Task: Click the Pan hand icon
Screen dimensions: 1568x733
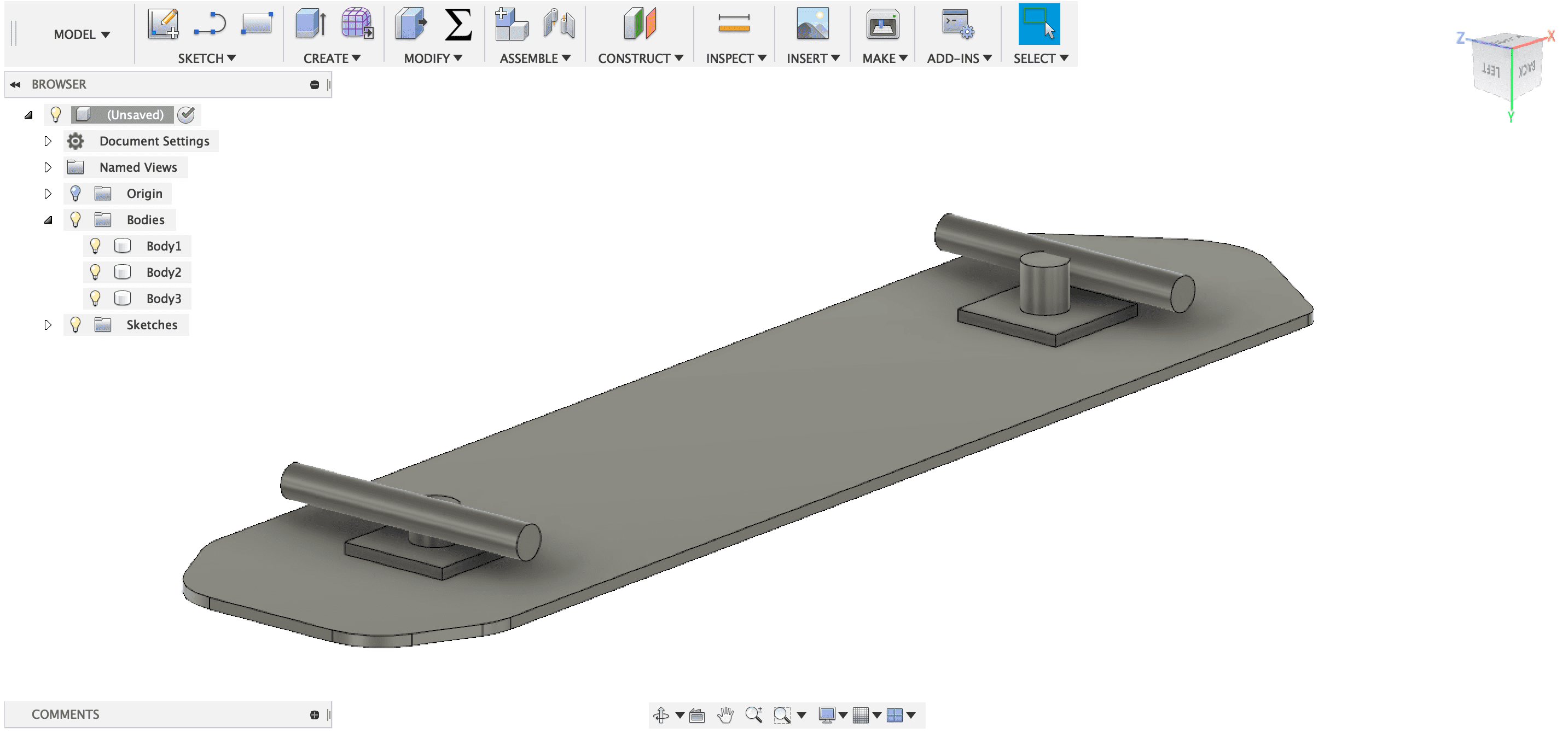Action: point(725,715)
